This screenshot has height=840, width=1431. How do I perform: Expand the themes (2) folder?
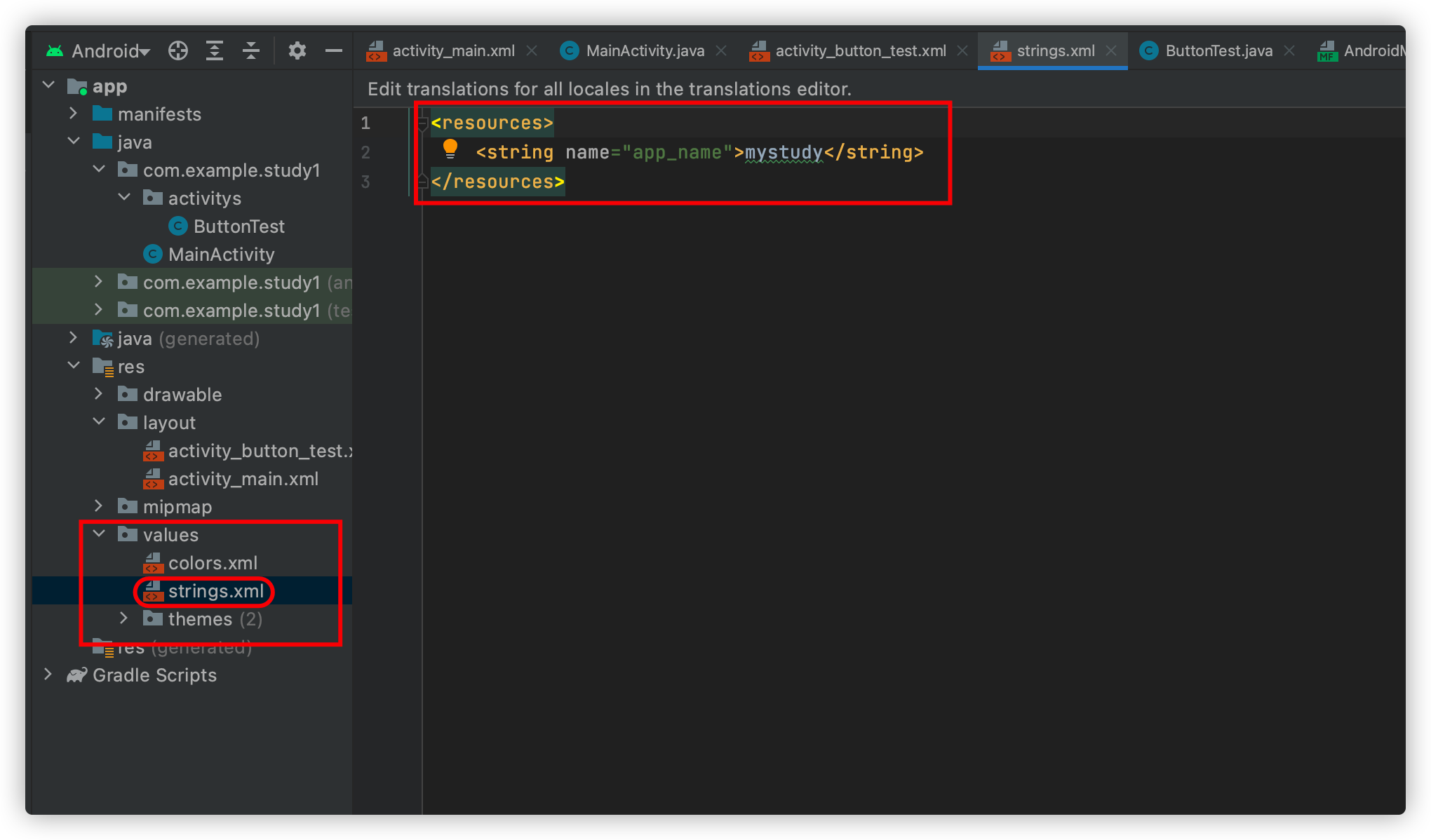click(x=124, y=618)
